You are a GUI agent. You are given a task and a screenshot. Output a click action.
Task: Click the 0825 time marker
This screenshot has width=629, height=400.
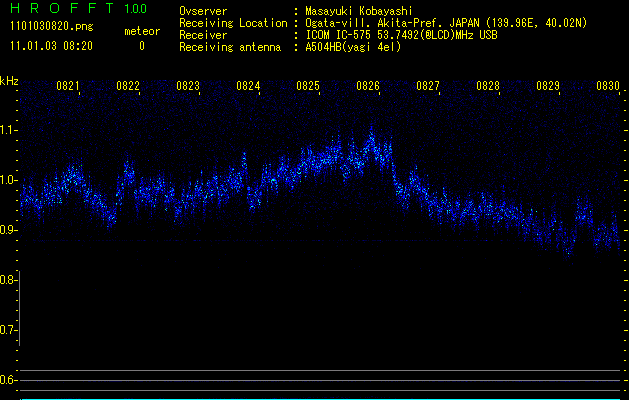coord(308,87)
